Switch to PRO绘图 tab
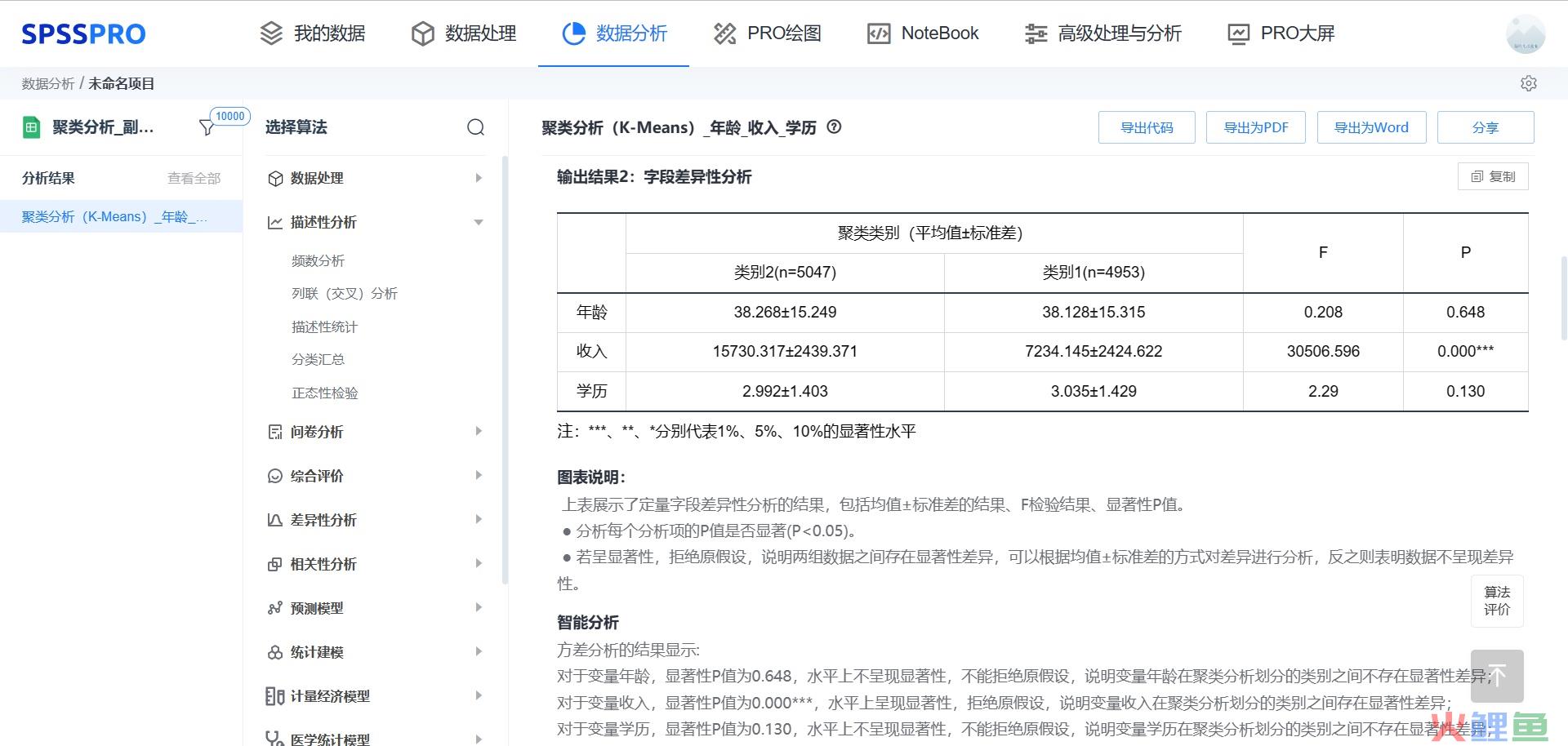 pos(767,33)
